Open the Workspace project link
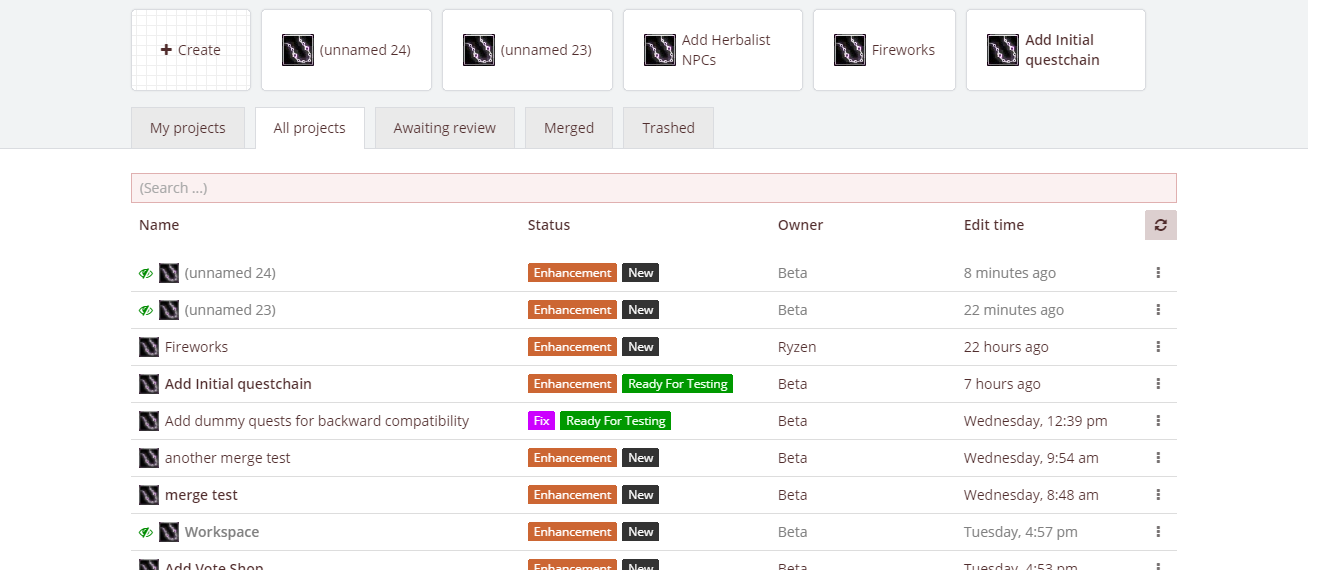Image resolution: width=1325 pixels, height=570 pixels. [x=221, y=532]
